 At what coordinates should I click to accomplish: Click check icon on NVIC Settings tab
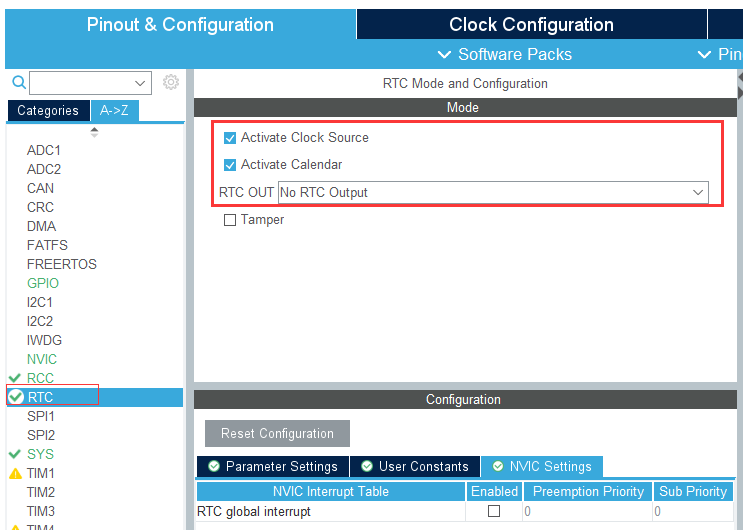tap(498, 466)
